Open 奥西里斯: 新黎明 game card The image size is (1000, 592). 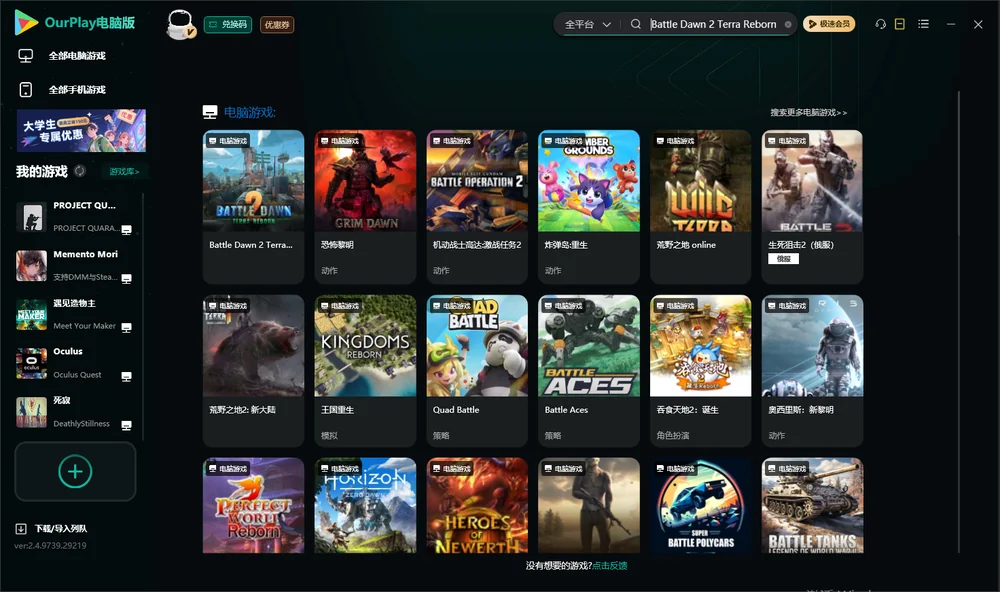812,371
